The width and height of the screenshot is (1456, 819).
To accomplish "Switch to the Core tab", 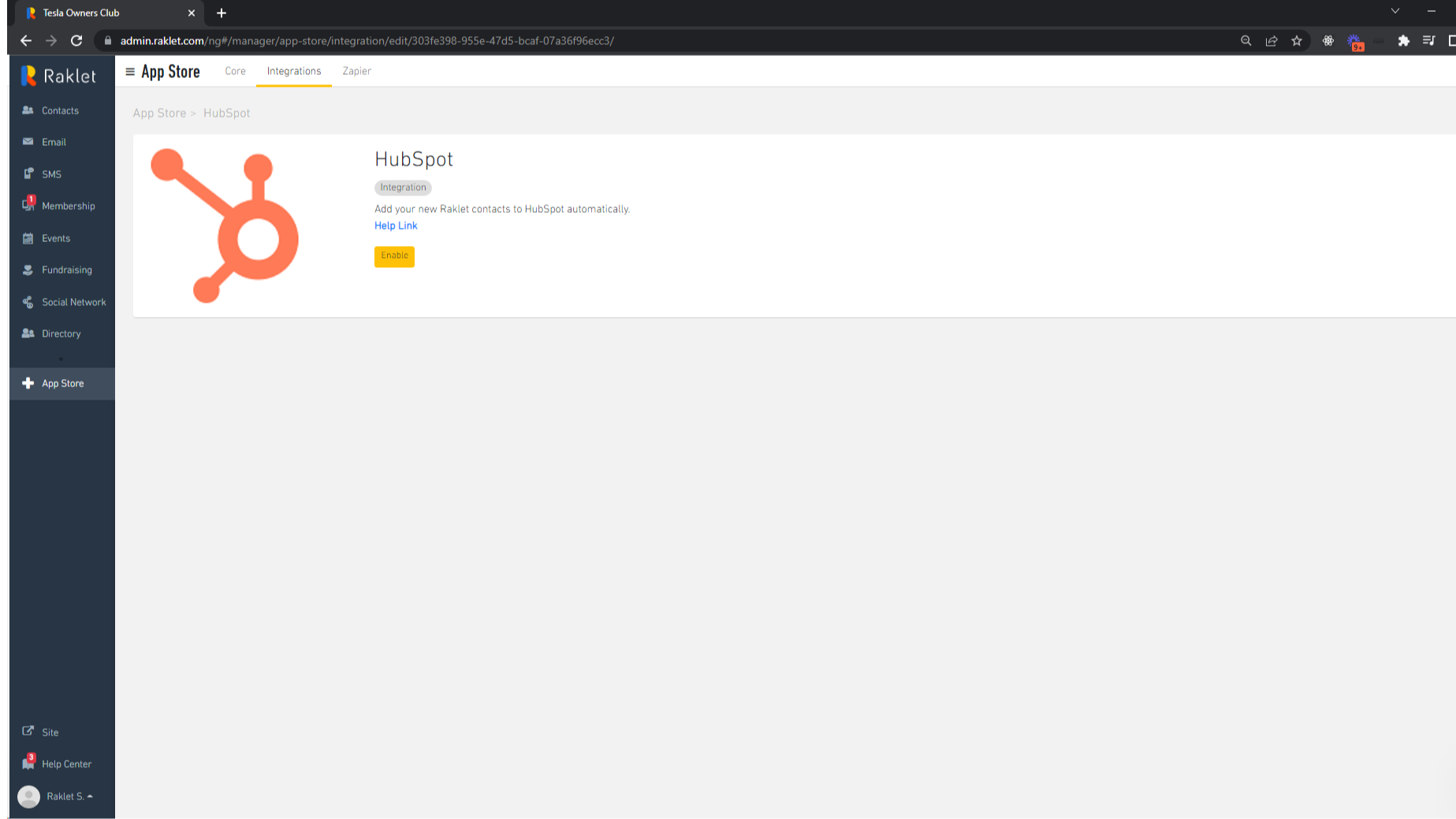I will (235, 71).
